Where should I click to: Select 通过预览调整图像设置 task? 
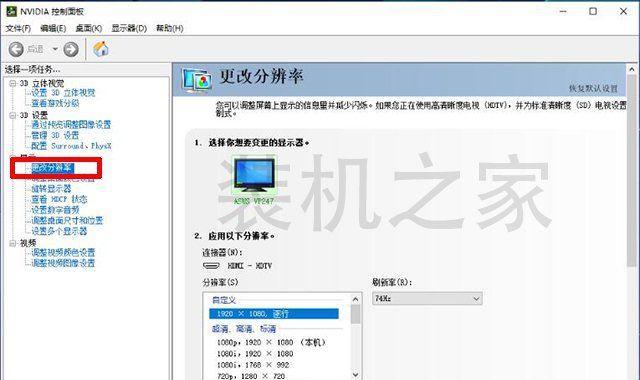pyautogui.click(x=71, y=124)
